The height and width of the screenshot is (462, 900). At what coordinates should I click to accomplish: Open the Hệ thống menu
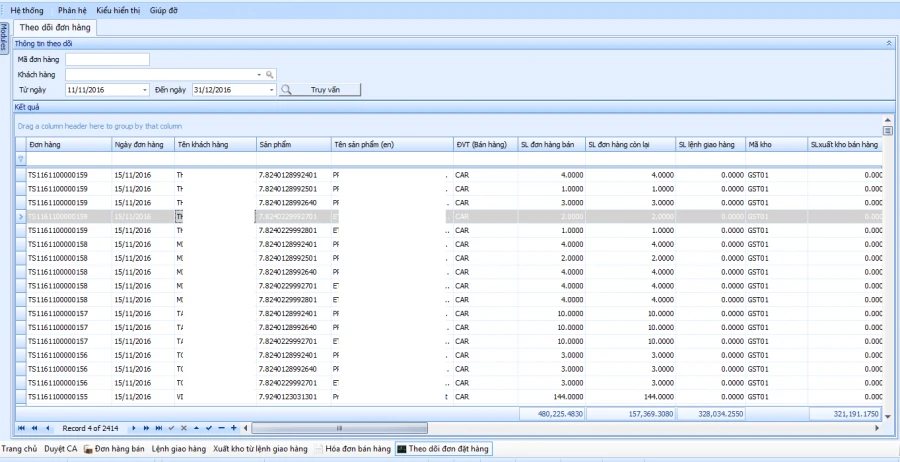click(26, 10)
